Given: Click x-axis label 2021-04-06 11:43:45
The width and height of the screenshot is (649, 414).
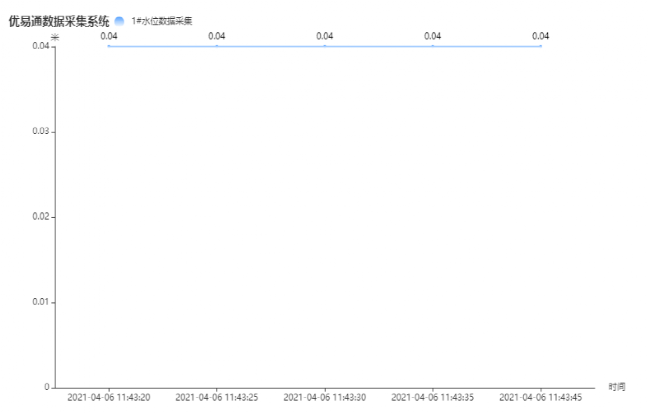Looking at the screenshot, I should coord(541,397).
